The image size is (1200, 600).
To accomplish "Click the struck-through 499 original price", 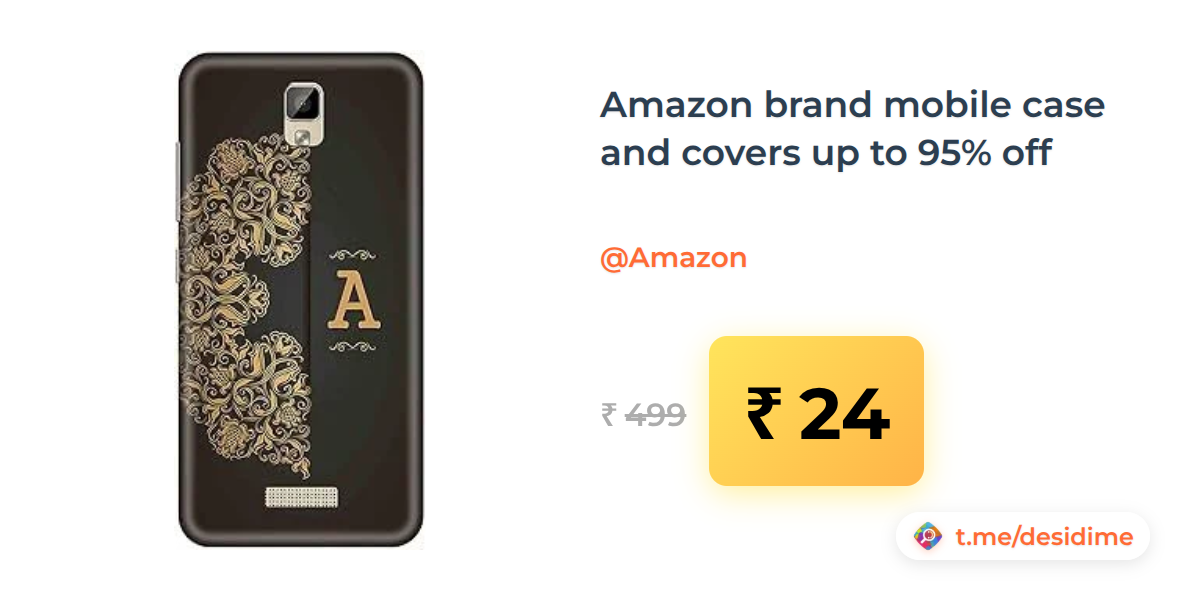I will [x=655, y=414].
